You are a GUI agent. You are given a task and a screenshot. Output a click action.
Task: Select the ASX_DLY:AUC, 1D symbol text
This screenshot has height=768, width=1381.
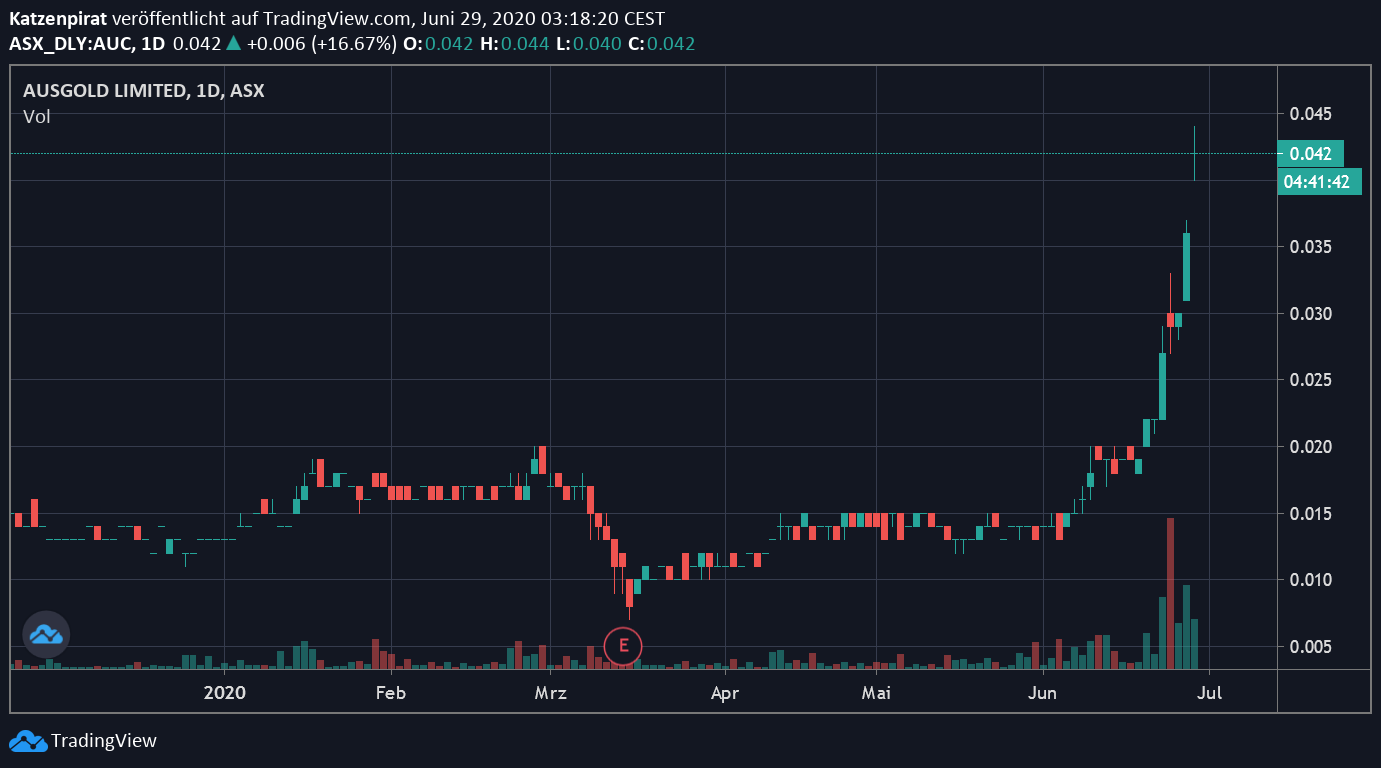point(87,43)
